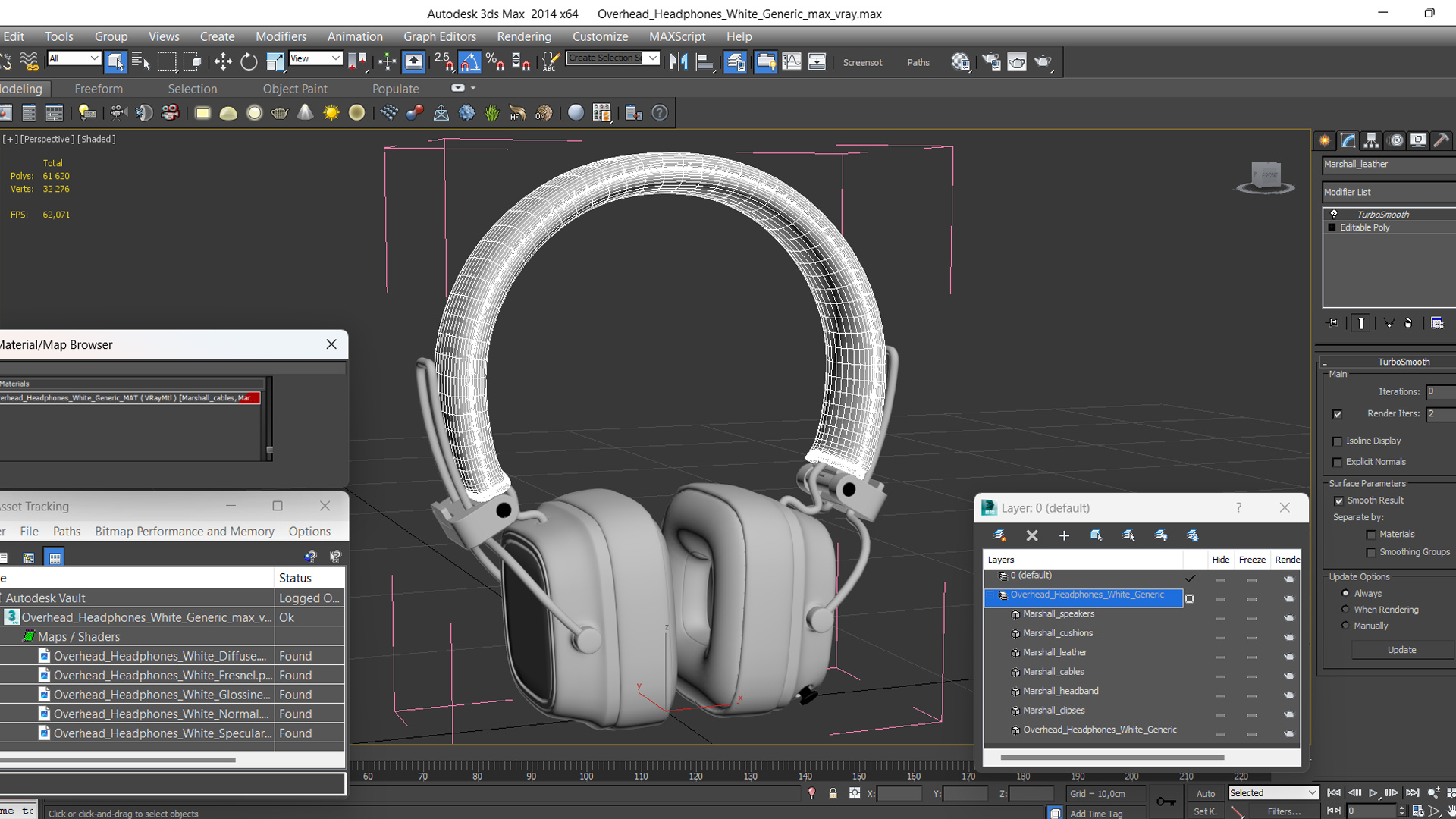This screenshot has width=1456, height=819.
Task: Open the Material Editor icon
Action: (x=961, y=61)
